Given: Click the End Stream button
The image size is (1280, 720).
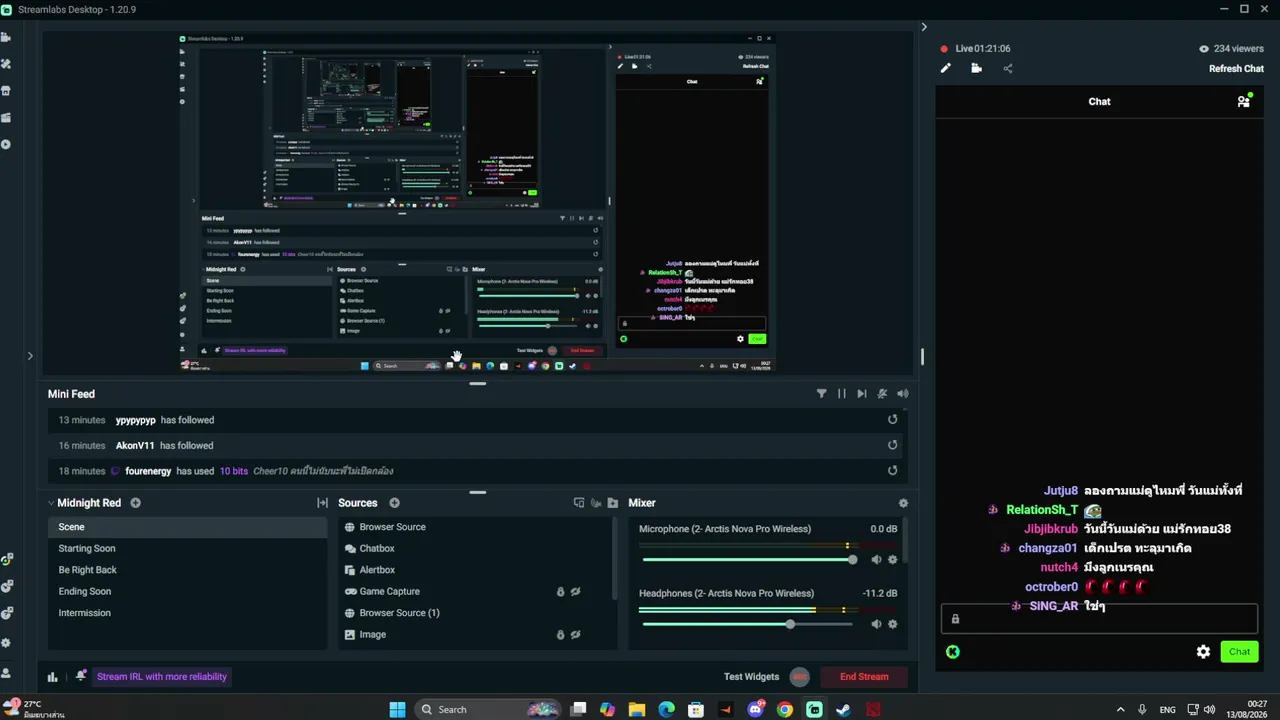Looking at the screenshot, I should tap(864, 677).
